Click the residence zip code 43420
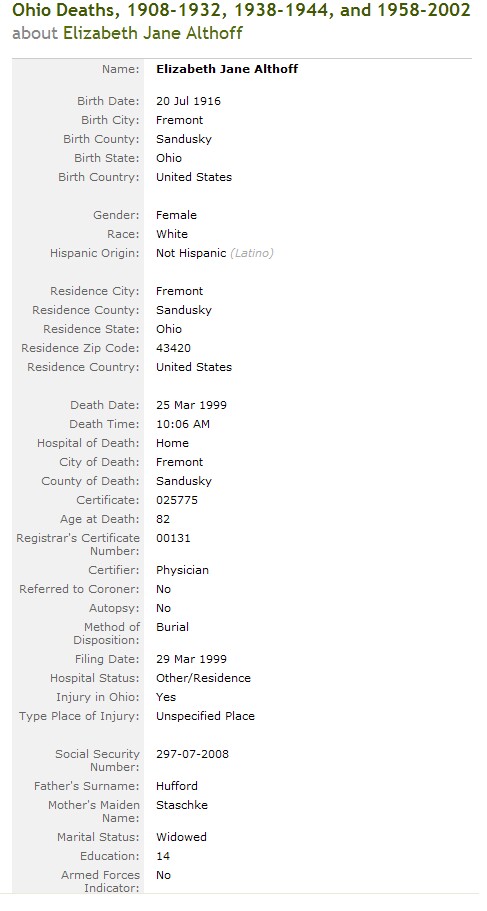This screenshot has width=487, height=911. 173,349
